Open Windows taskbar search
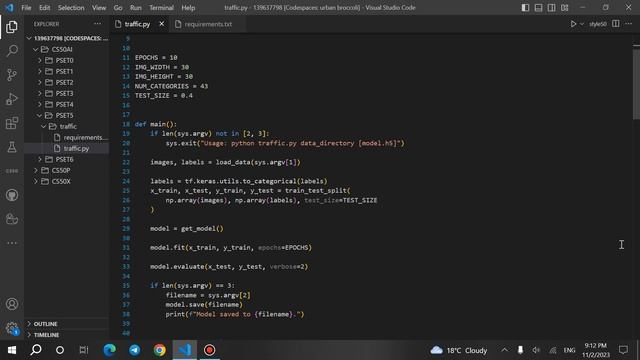Viewport: 640px width, 360px height. click(x=36, y=350)
